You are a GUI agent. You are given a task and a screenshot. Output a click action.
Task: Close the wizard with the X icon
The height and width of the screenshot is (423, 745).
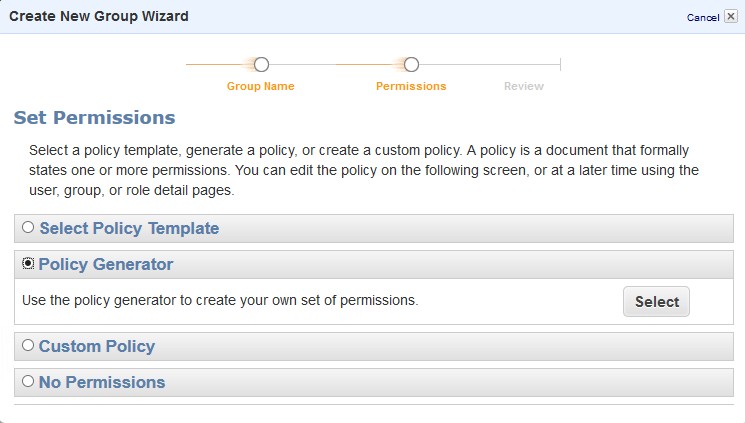pos(731,17)
